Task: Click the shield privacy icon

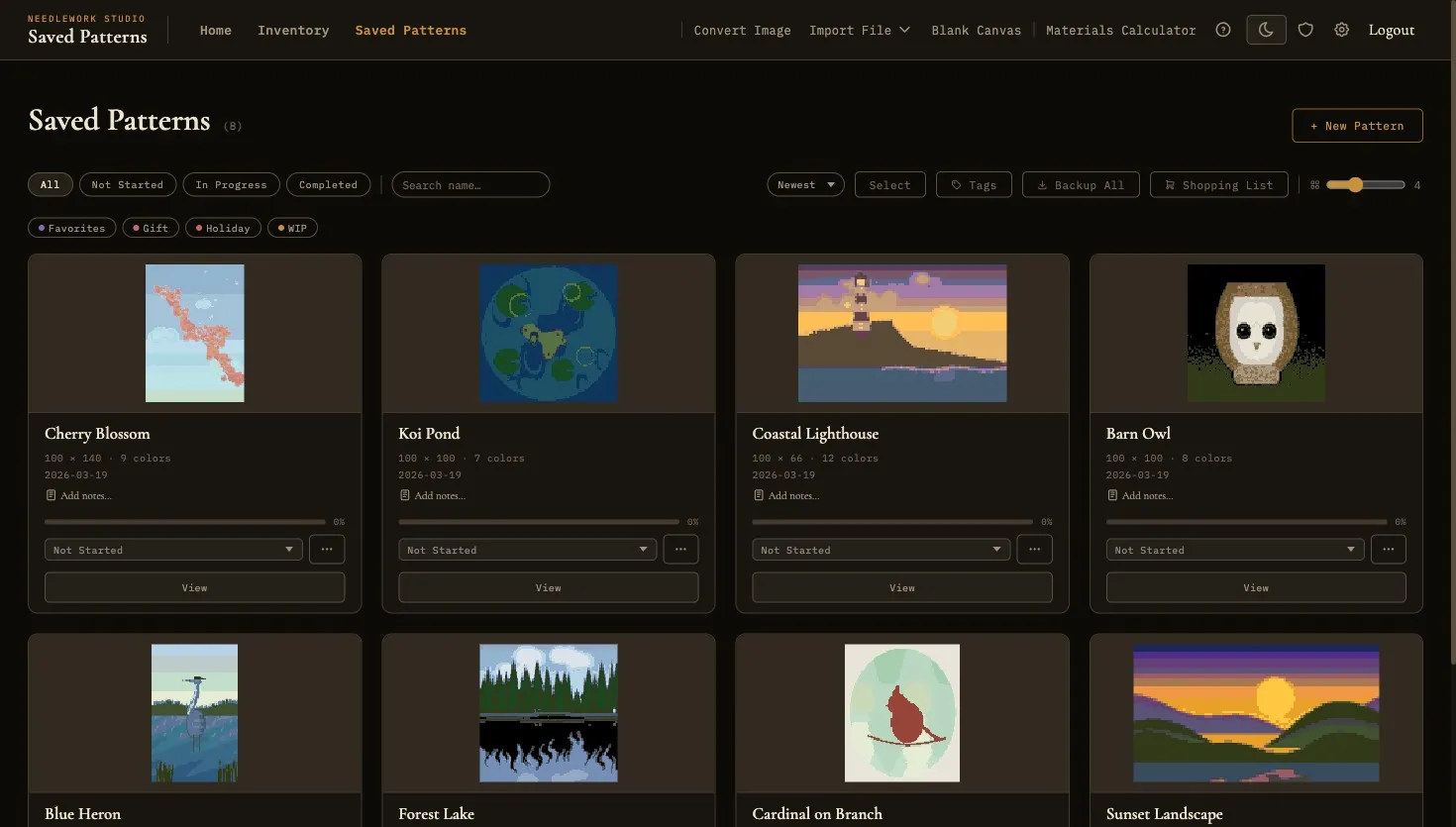Action: click(1305, 30)
